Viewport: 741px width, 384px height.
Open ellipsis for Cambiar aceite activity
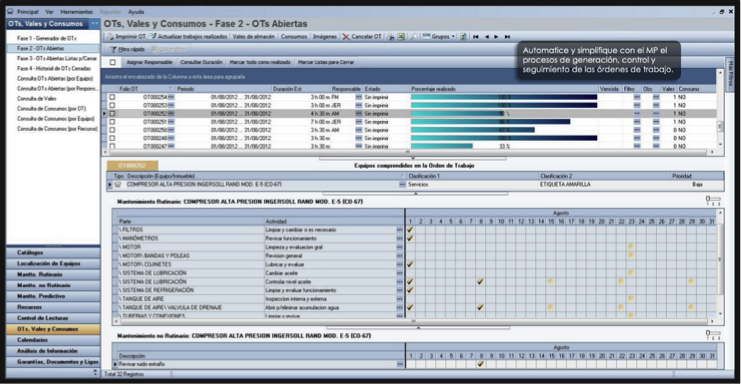point(400,273)
